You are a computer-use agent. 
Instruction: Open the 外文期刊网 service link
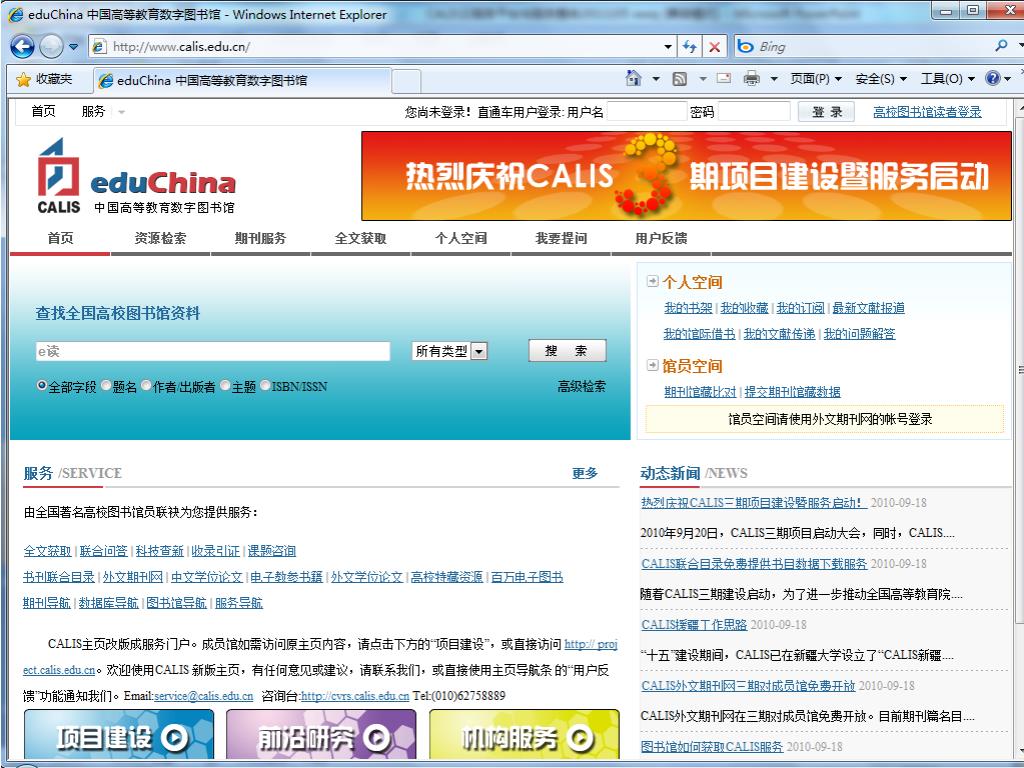pos(133,577)
